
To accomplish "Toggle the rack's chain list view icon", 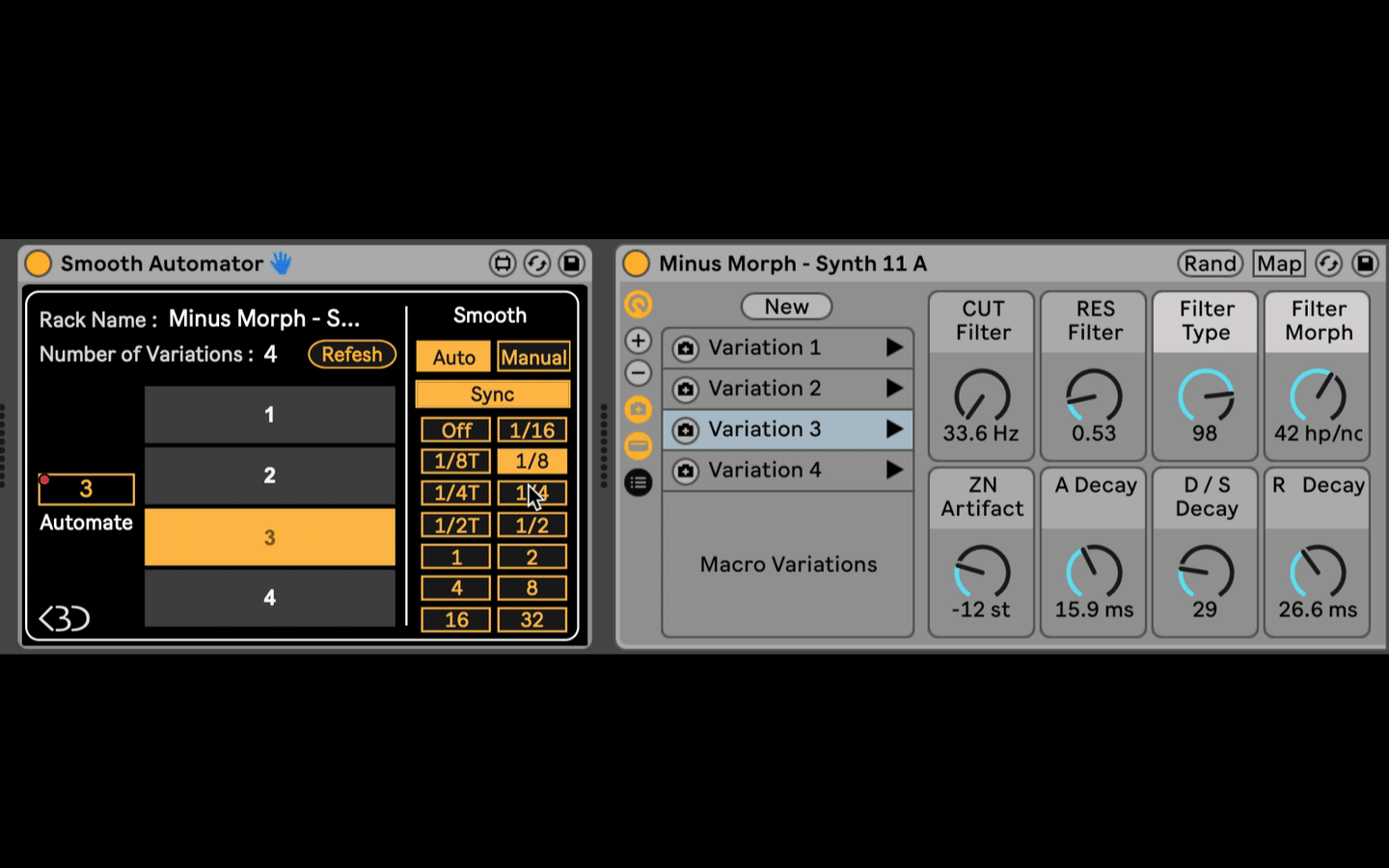I will [638, 482].
